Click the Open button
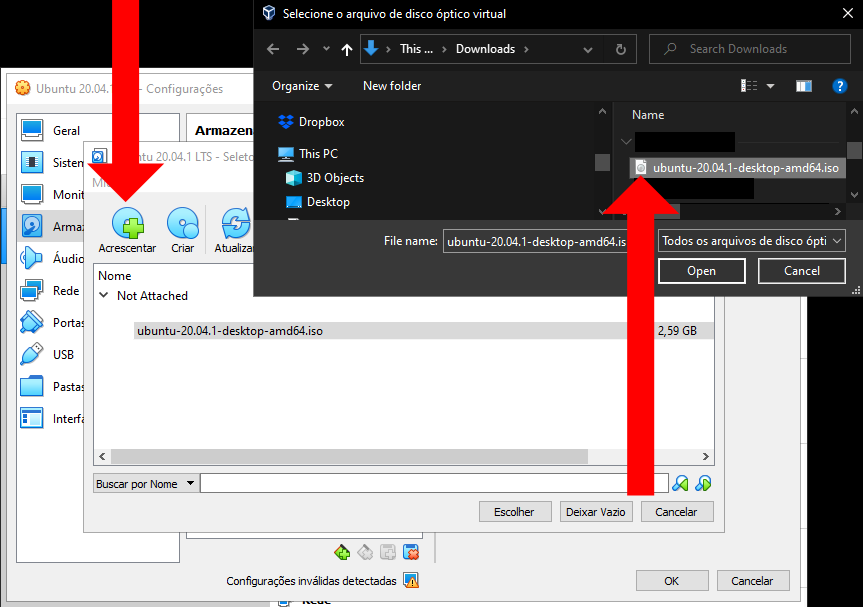 [x=702, y=271]
